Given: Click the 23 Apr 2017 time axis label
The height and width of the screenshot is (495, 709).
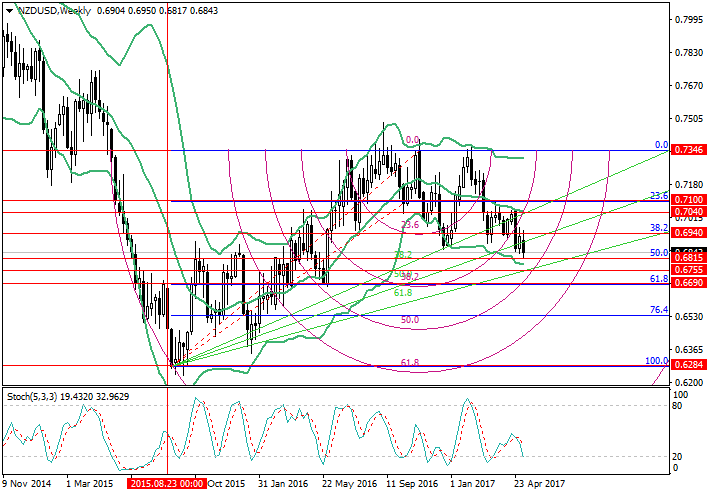Looking at the screenshot, I should (540, 484).
